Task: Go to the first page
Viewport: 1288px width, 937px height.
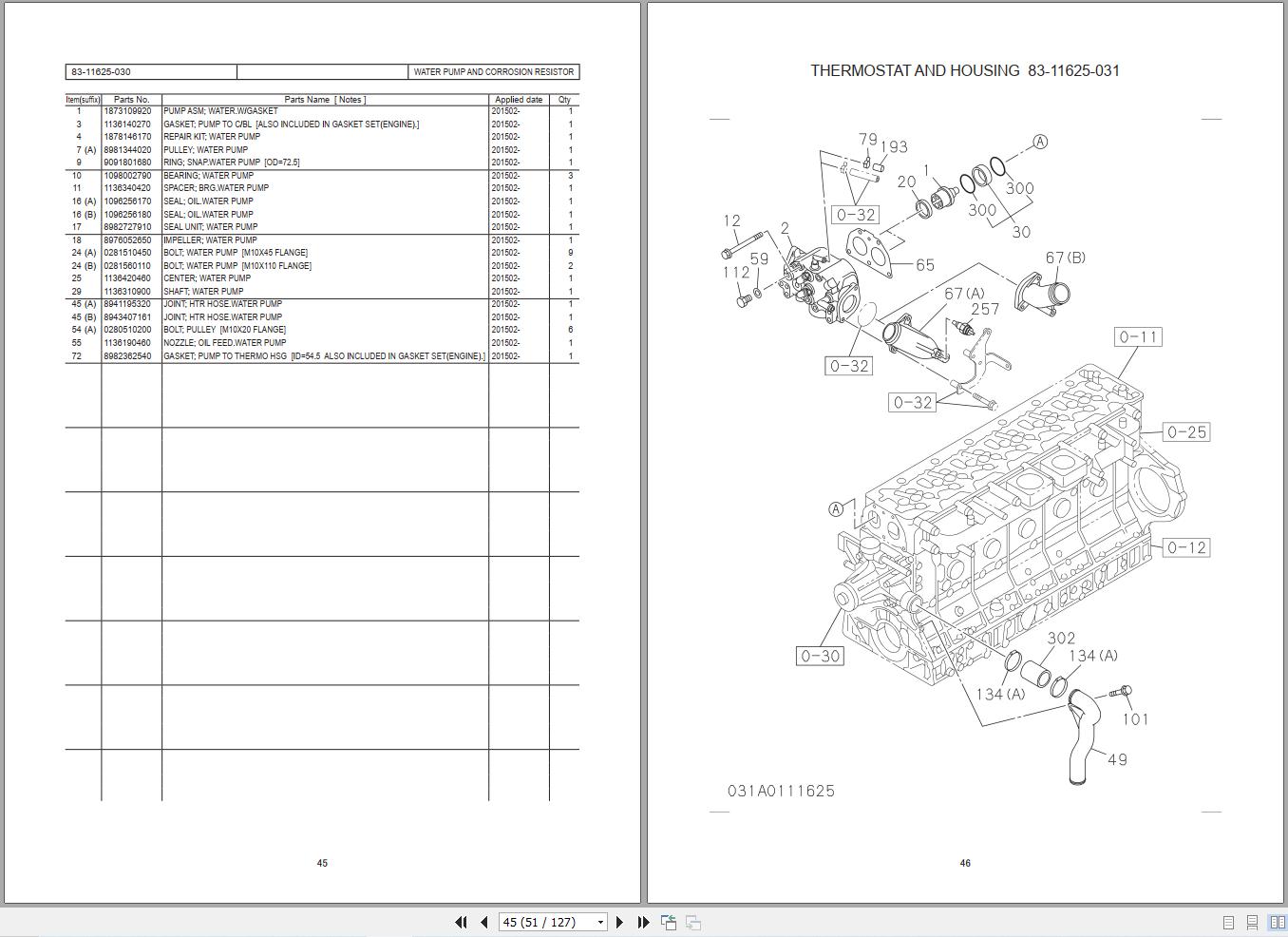Action: click(x=461, y=922)
